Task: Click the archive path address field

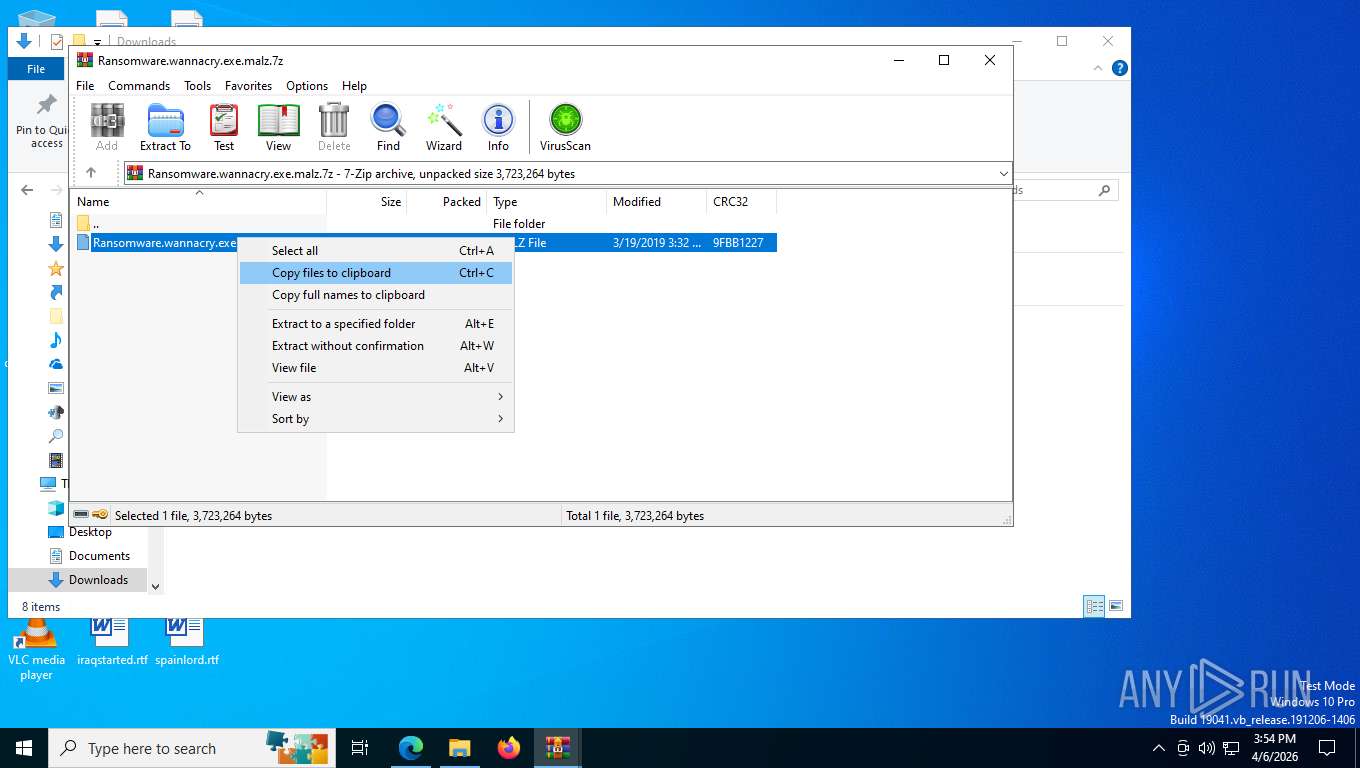Action: 567,173
